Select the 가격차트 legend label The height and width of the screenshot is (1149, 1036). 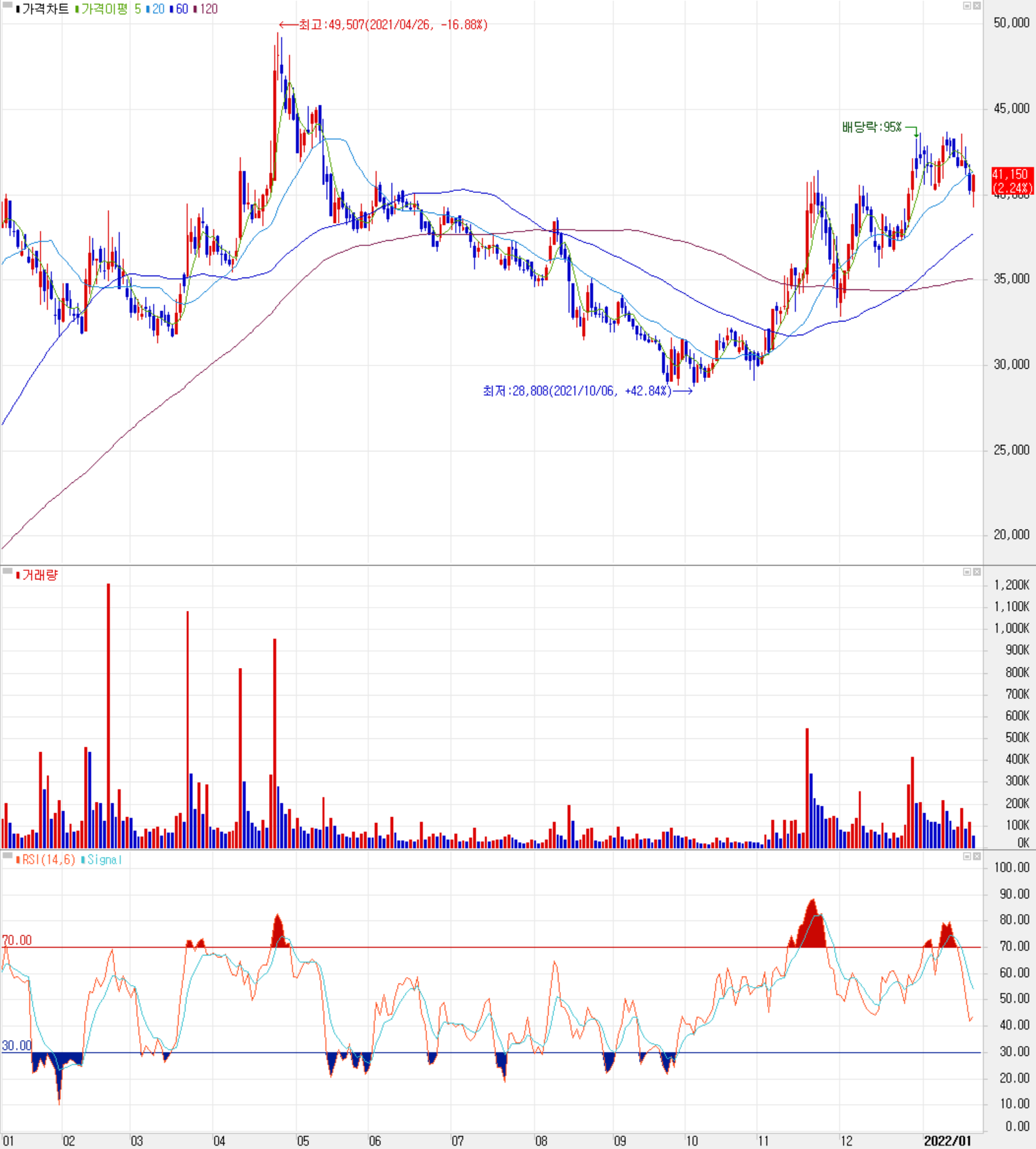tap(45, 9)
